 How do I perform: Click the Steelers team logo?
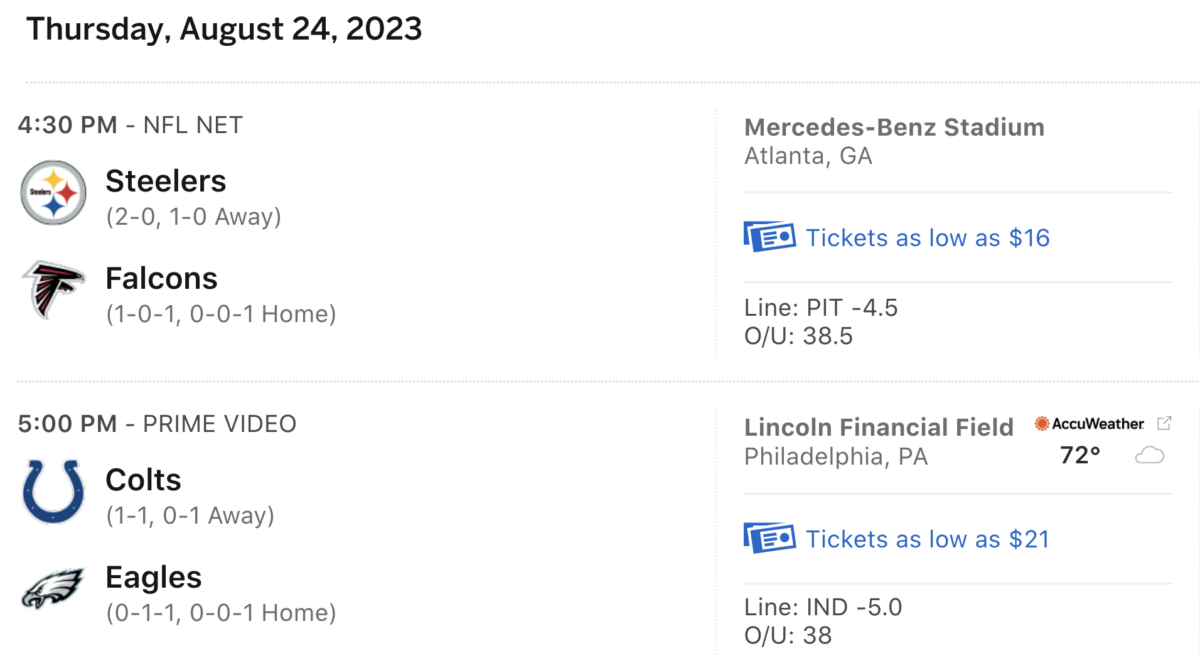tap(53, 193)
